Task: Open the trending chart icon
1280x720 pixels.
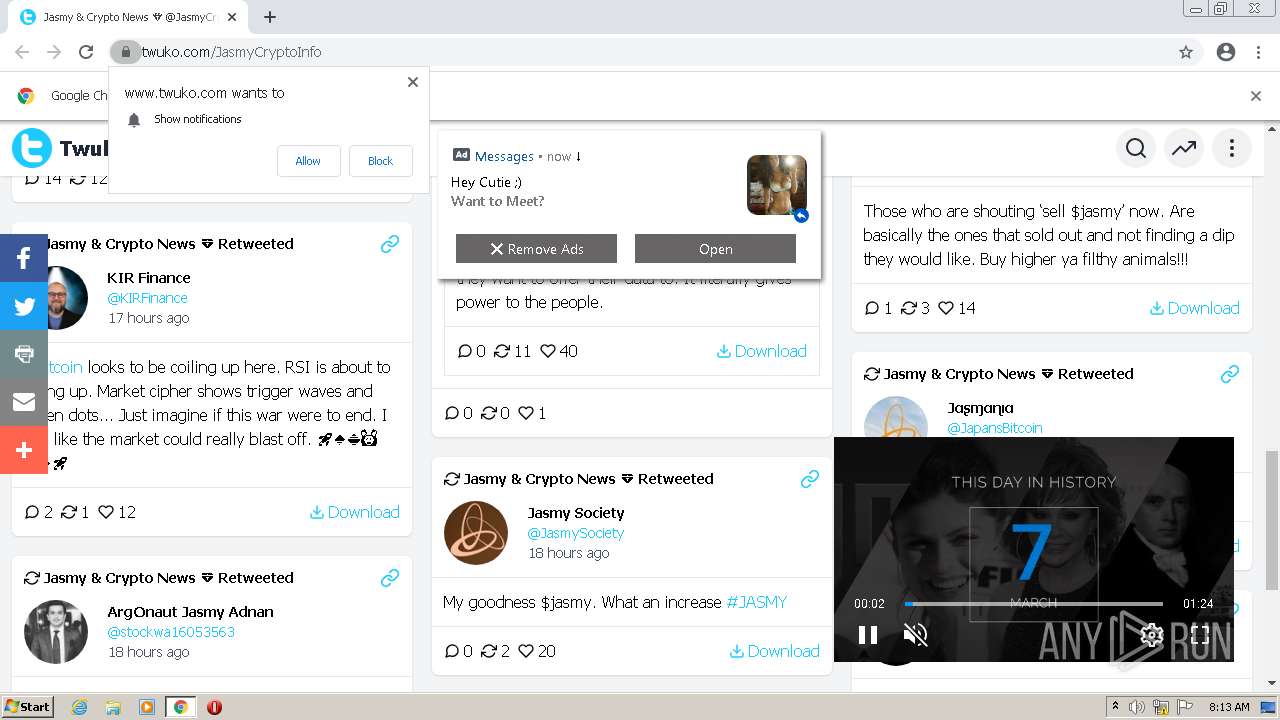Action: tap(1184, 149)
